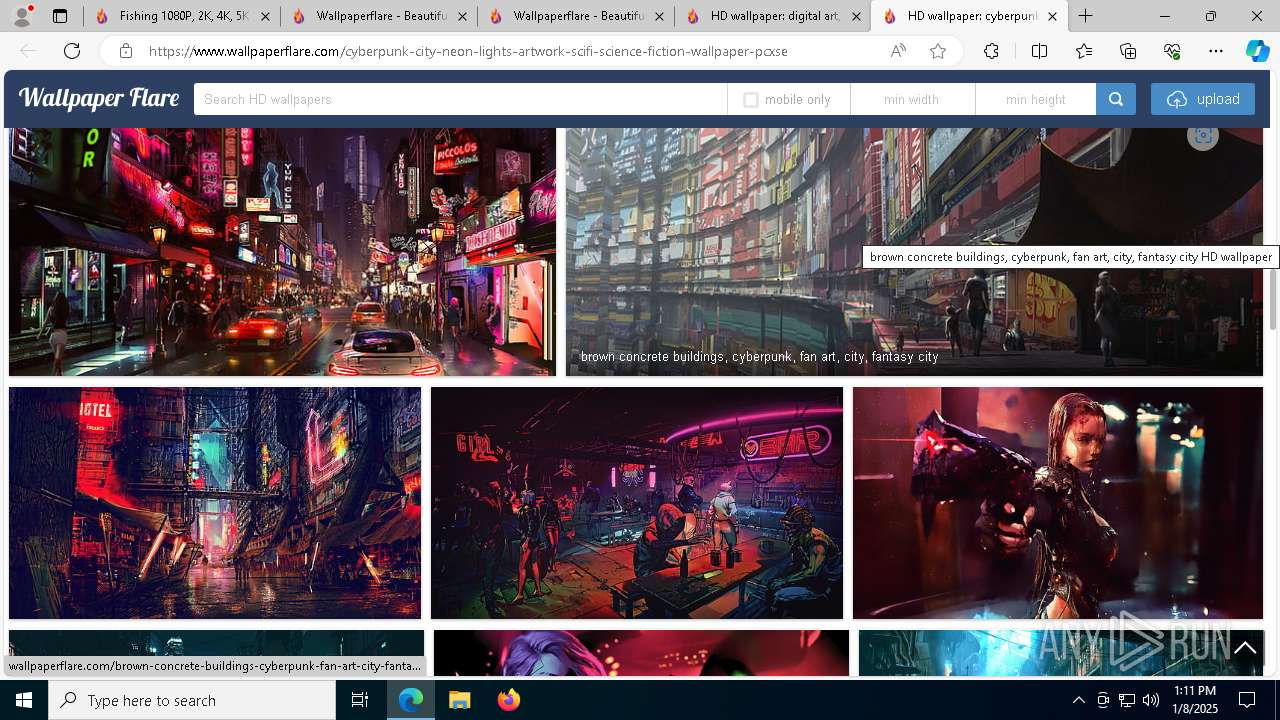Open Task View on the taskbar
The width and height of the screenshot is (1280, 720).
360,700
